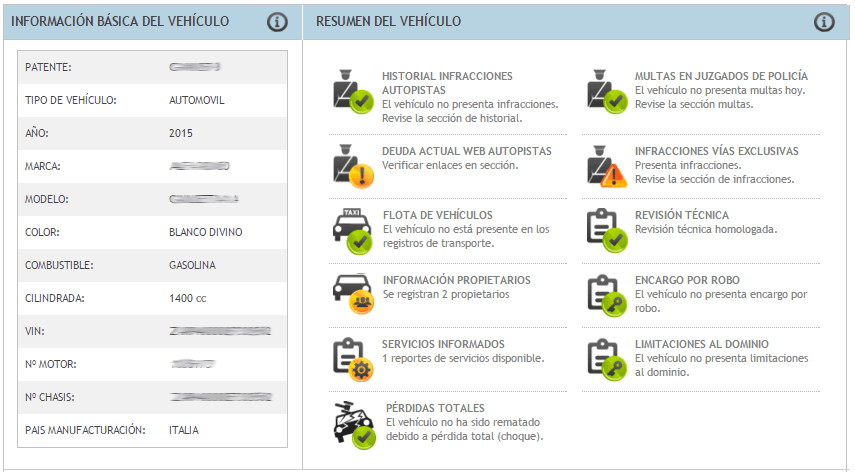Click the VIN label
This screenshot has height=472, width=855.
(x=35, y=331)
